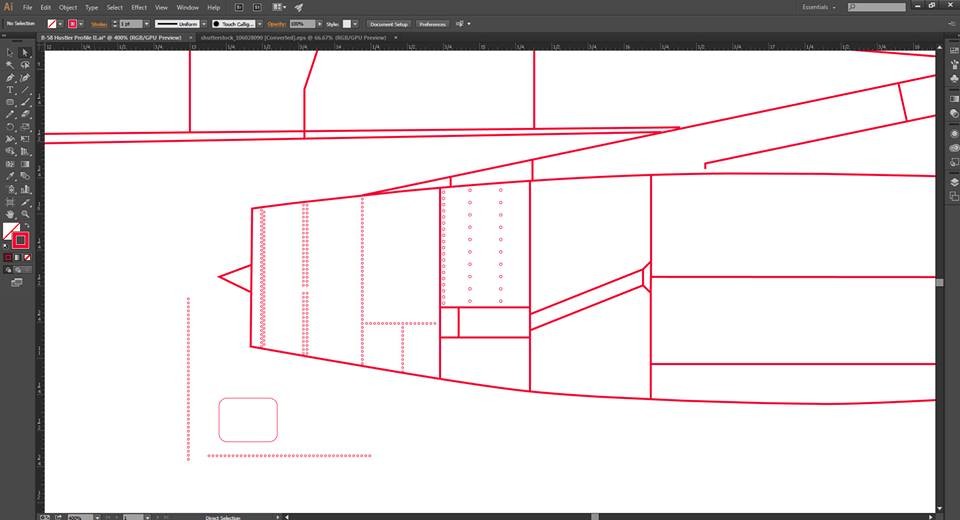Swap fill and stroke colors
Screen dimensions: 960x520
[27, 225]
